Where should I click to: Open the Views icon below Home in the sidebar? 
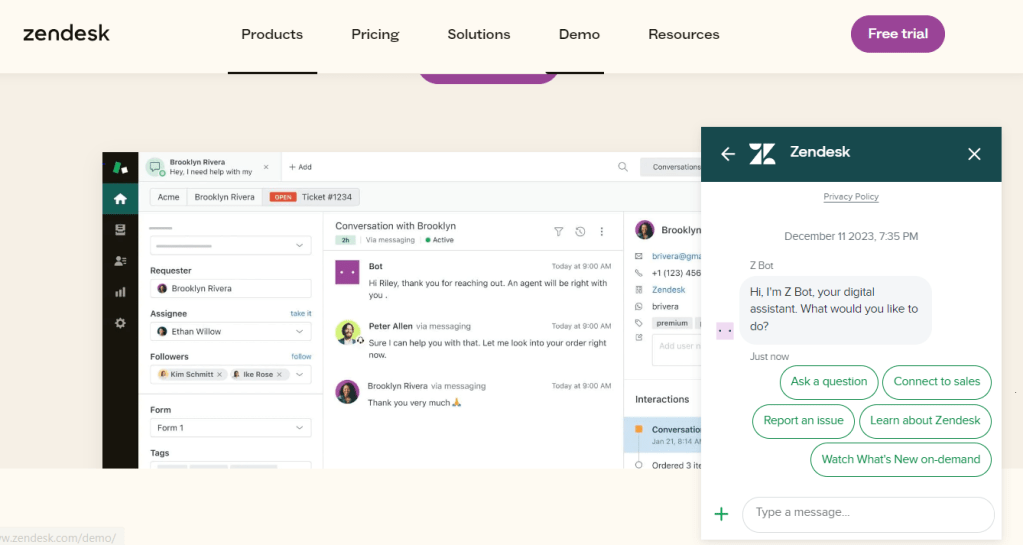click(120, 229)
